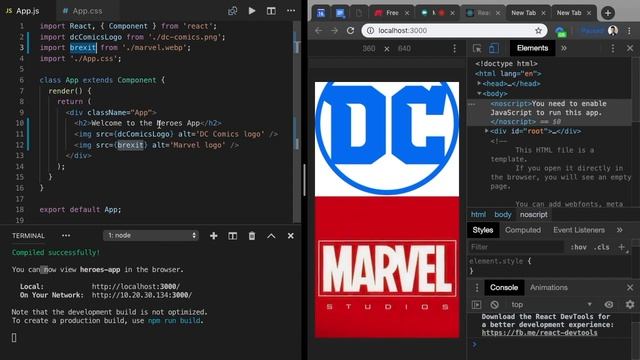This screenshot has height=360, width=640.
Task: Close the console drawer
Action: pyautogui.click(x=630, y=288)
